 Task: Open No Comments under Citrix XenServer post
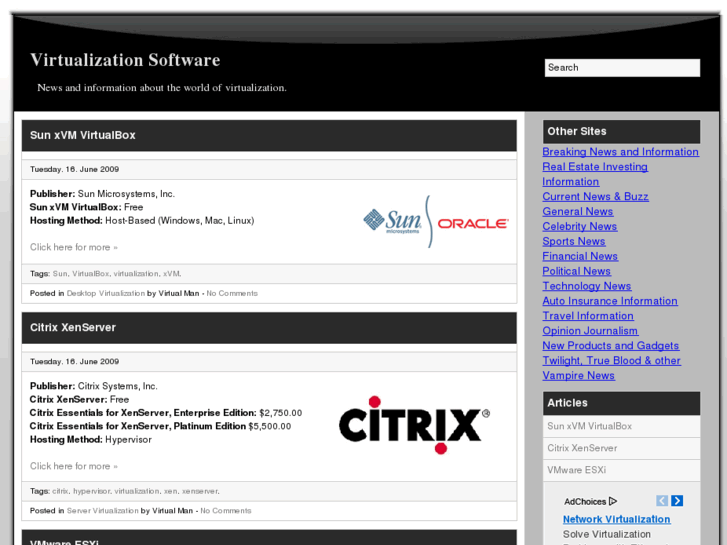click(x=226, y=511)
